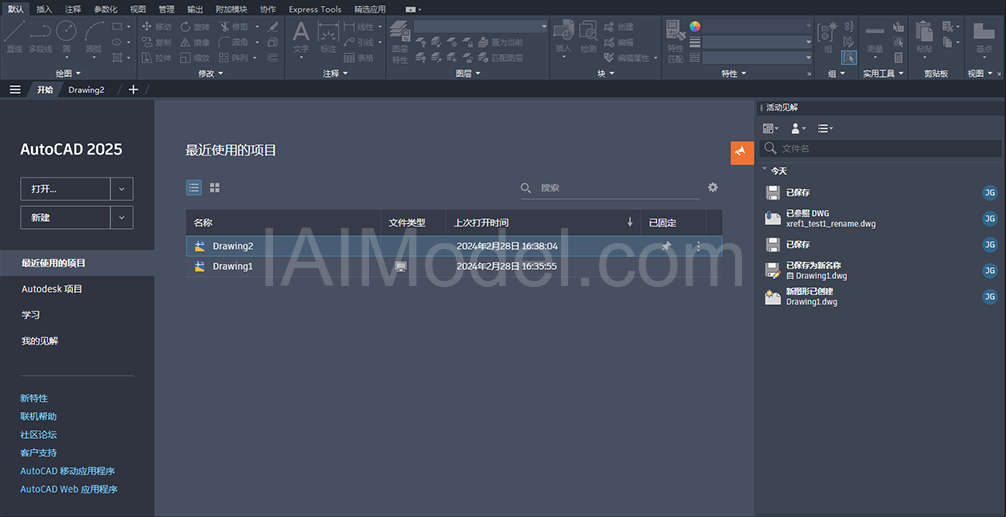Open the 社区论坛 link
This screenshot has width=1006, height=517.
point(38,434)
